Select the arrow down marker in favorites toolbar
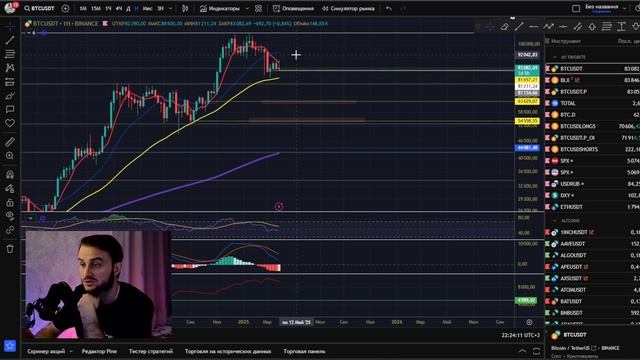 636,27
